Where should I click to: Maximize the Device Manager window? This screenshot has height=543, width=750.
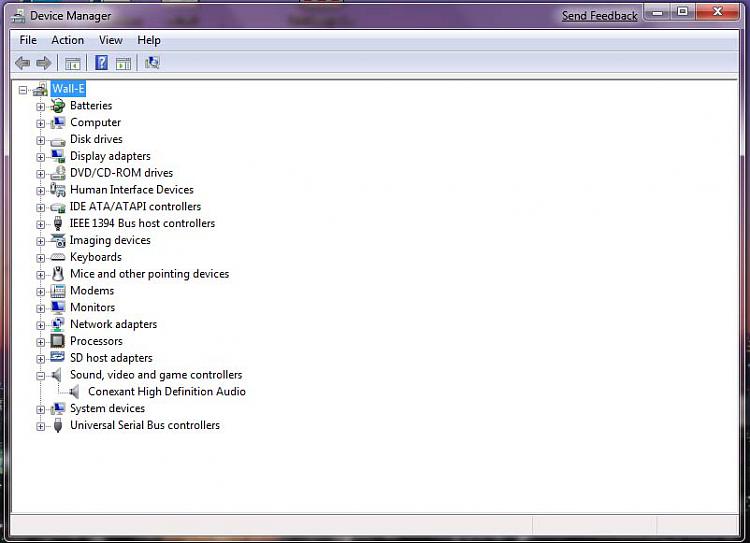click(683, 11)
